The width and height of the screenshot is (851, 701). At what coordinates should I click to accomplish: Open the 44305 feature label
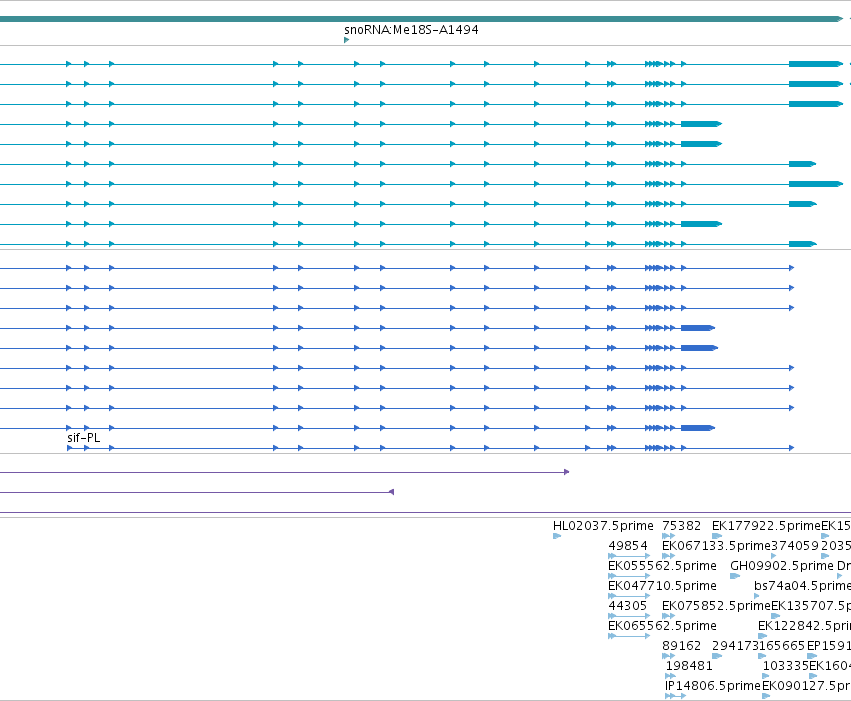point(627,606)
